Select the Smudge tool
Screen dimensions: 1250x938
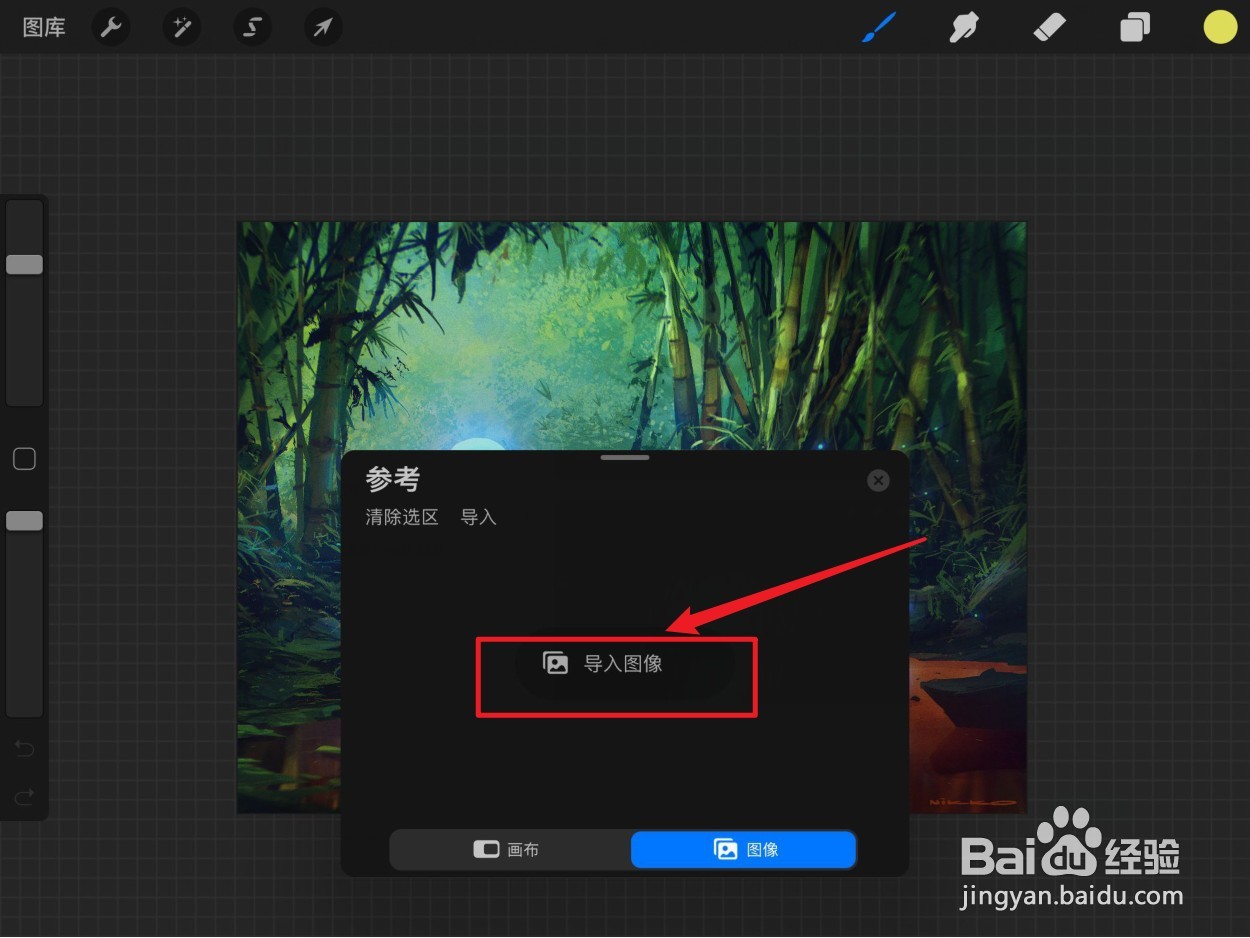pos(963,27)
